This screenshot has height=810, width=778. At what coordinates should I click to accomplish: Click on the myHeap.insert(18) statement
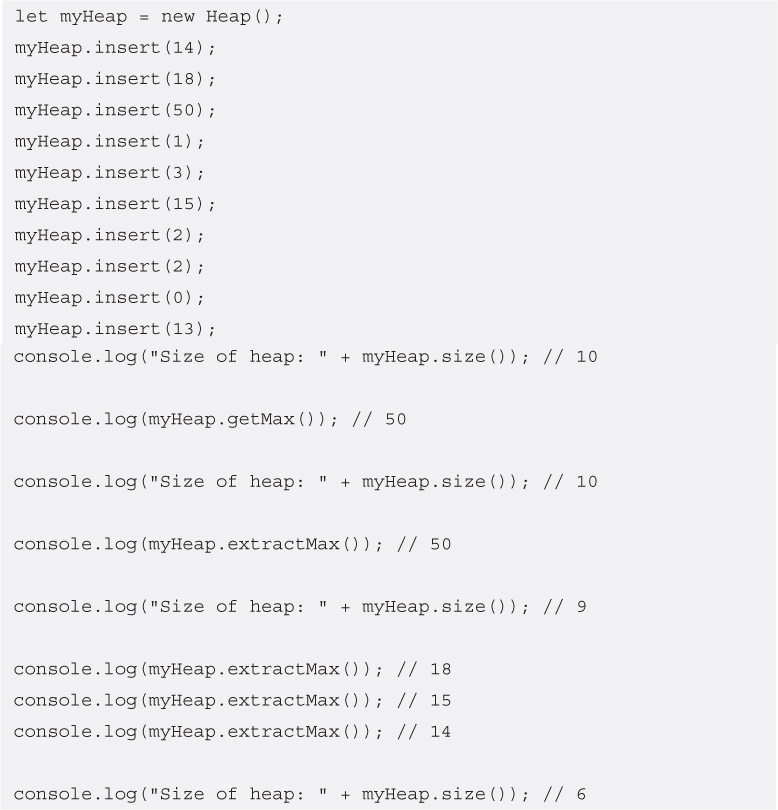pos(115,78)
